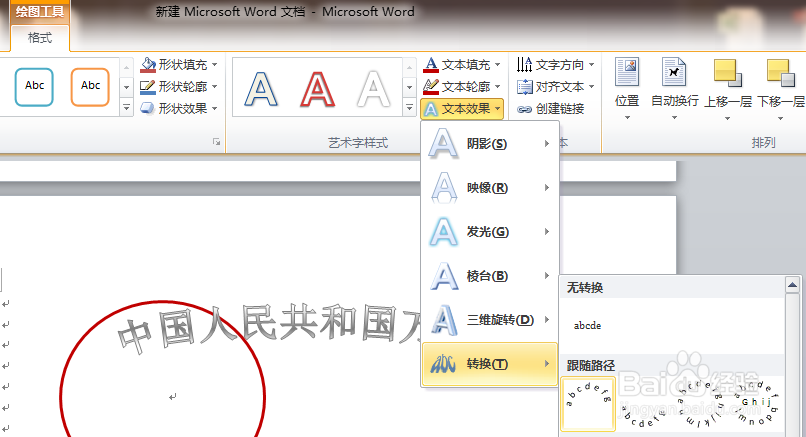This screenshot has width=806, height=437.
Task: Open the 转换(T) transform submenu
Action: click(490, 364)
